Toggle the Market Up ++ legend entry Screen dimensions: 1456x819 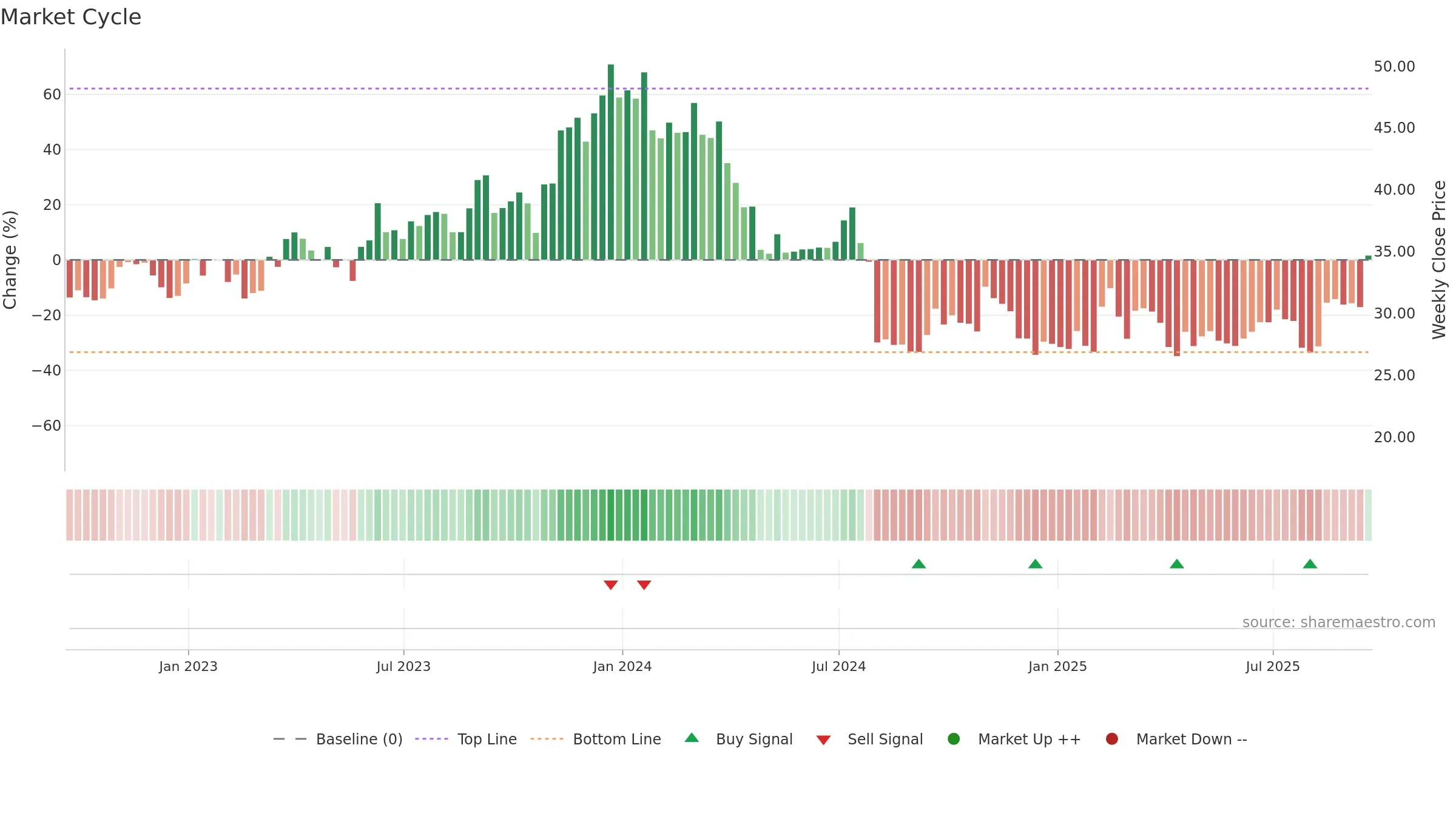[1014, 739]
